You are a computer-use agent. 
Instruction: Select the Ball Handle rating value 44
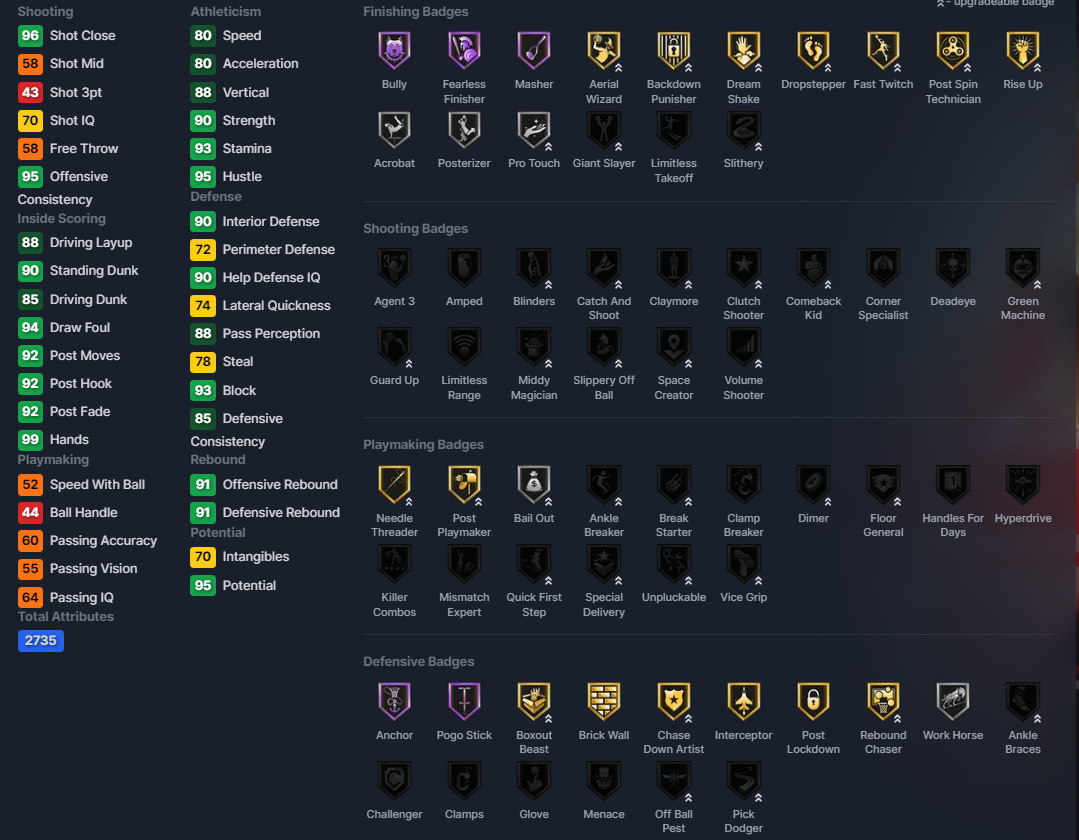click(30, 513)
